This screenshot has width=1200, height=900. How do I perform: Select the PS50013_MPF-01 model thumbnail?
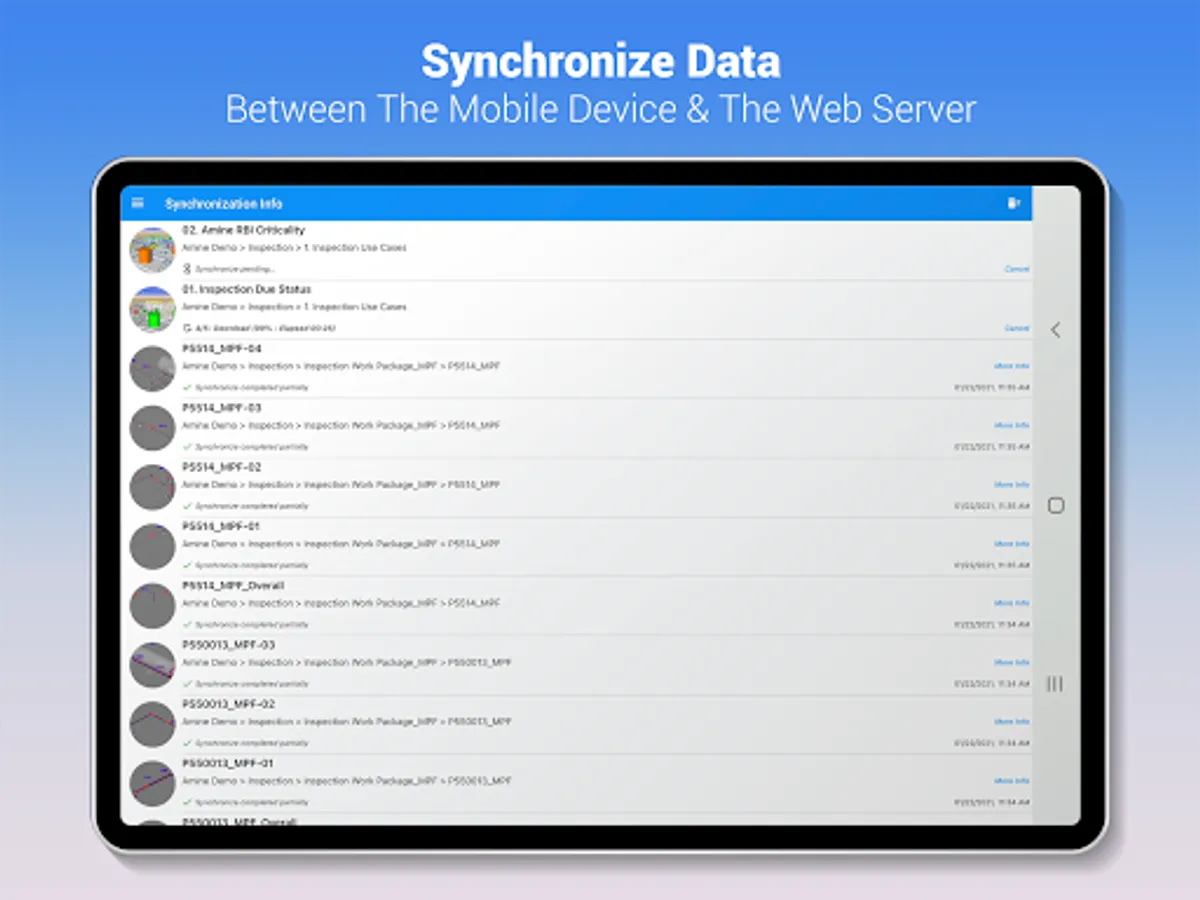click(x=153, y=784)
